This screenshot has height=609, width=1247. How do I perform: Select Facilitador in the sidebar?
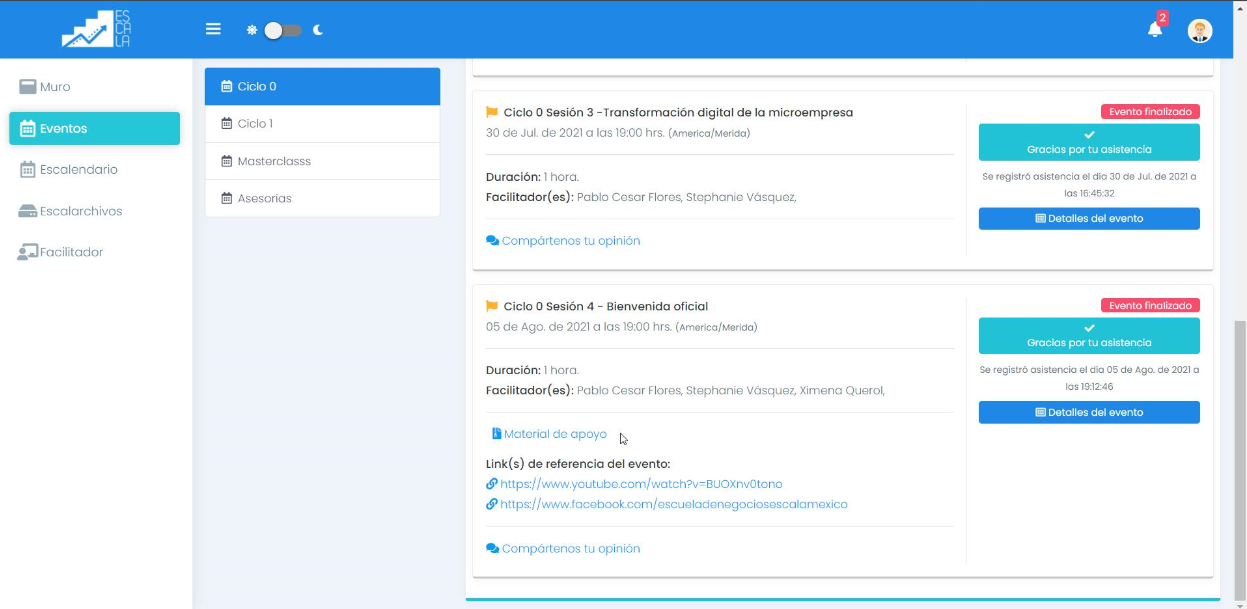tap(71, 252)
